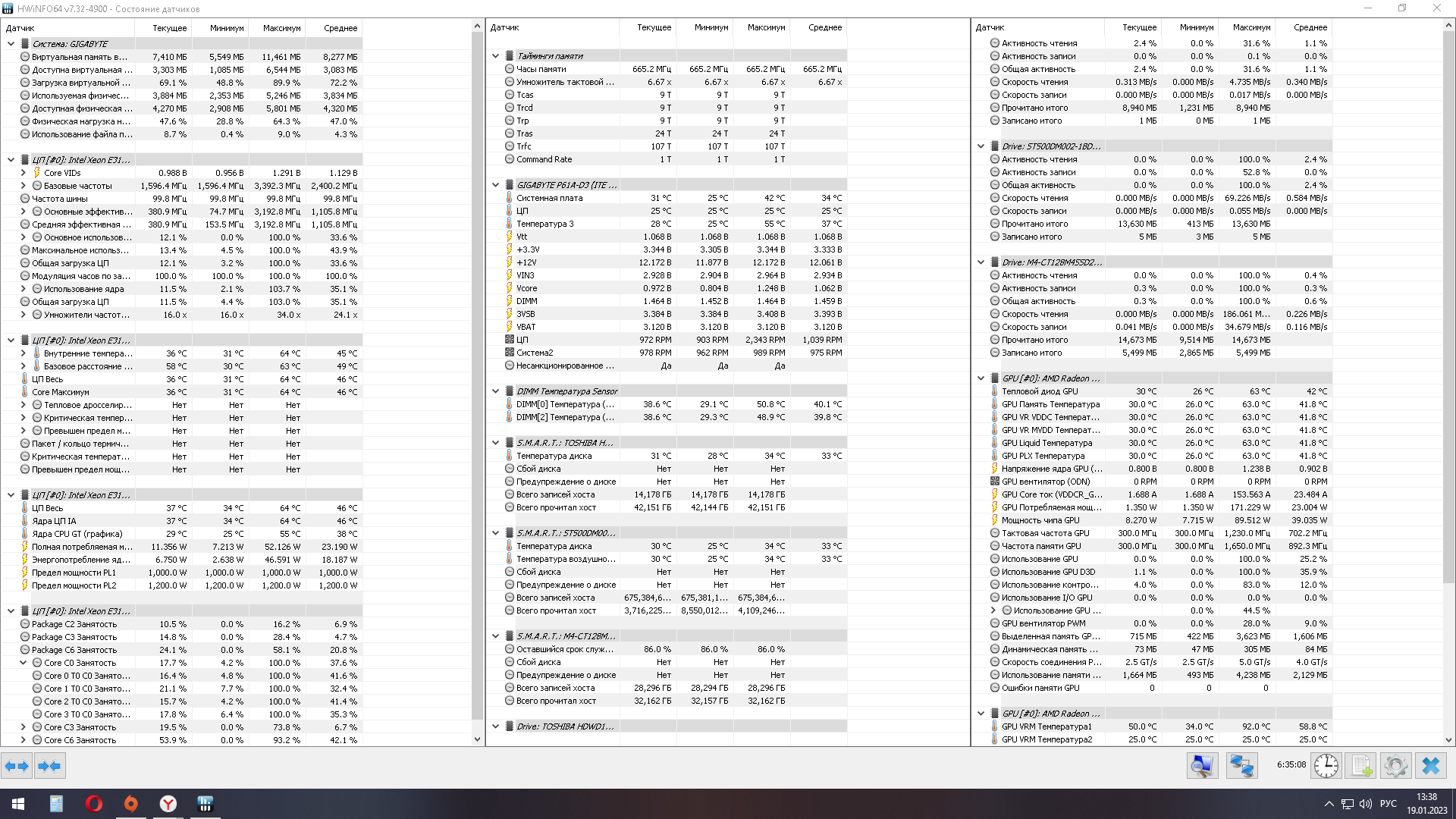Open the sensor summary monitor icon
This screenshot has height=819, width=1456.
1202,766
